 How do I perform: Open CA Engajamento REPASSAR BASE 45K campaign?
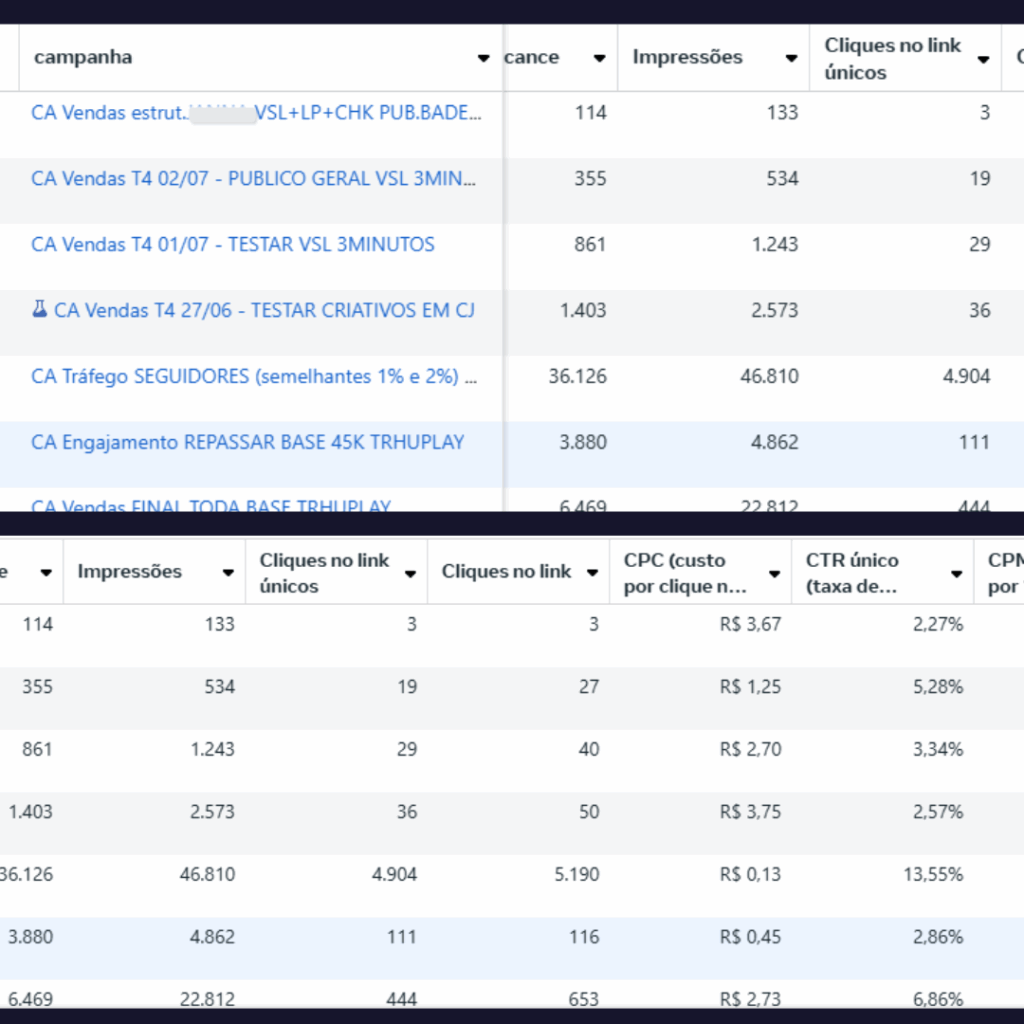247,443
